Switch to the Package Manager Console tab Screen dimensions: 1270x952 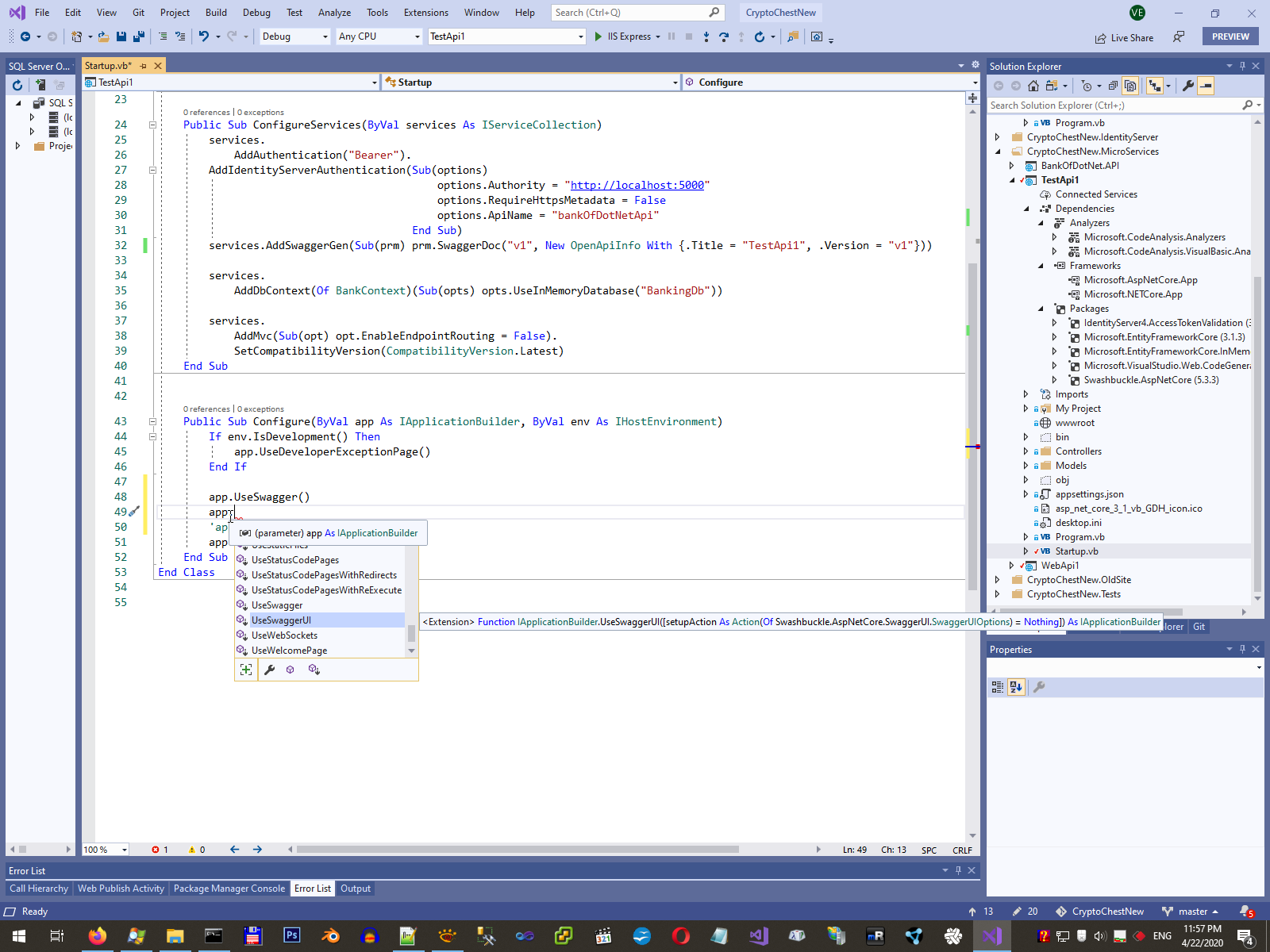tap(229, 889)
